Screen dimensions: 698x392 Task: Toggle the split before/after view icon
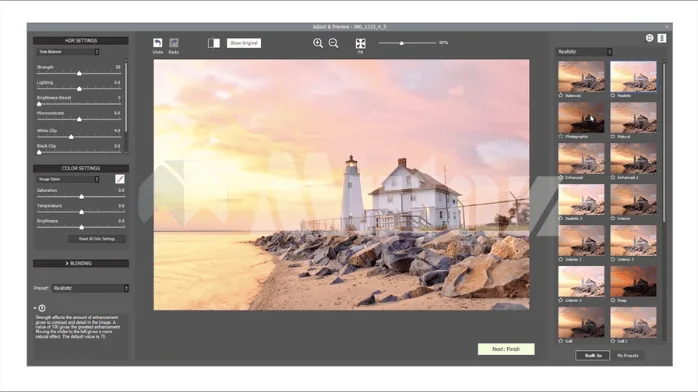[x=214, y=43]
